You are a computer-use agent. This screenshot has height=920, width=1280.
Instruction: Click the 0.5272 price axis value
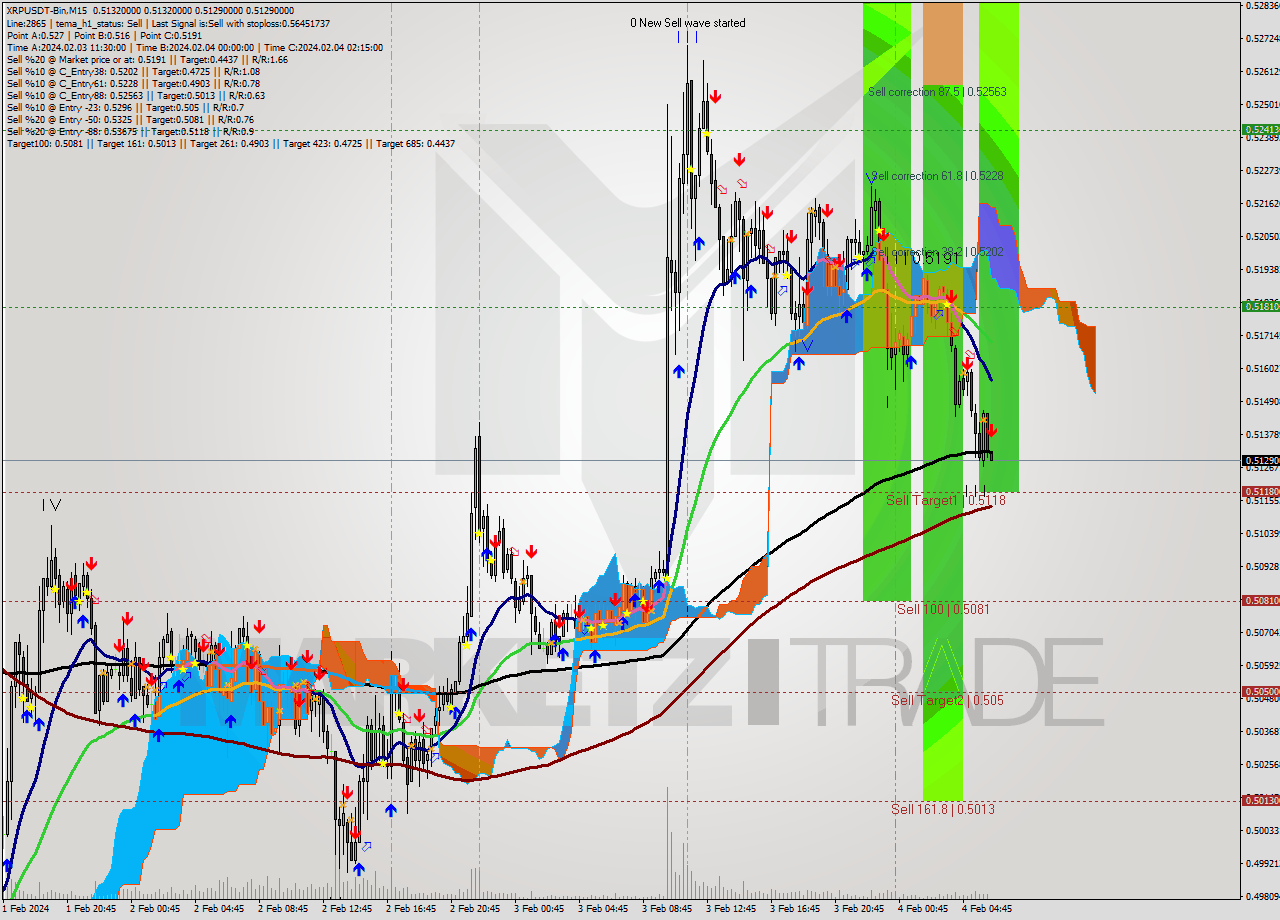1263,38
